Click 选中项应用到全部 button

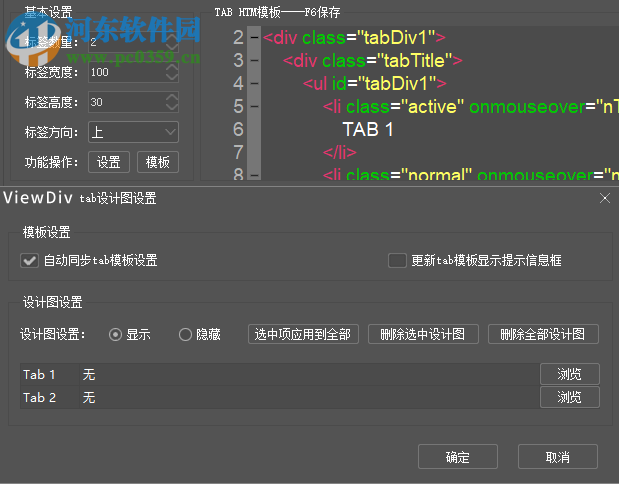(x=303, y=334)
